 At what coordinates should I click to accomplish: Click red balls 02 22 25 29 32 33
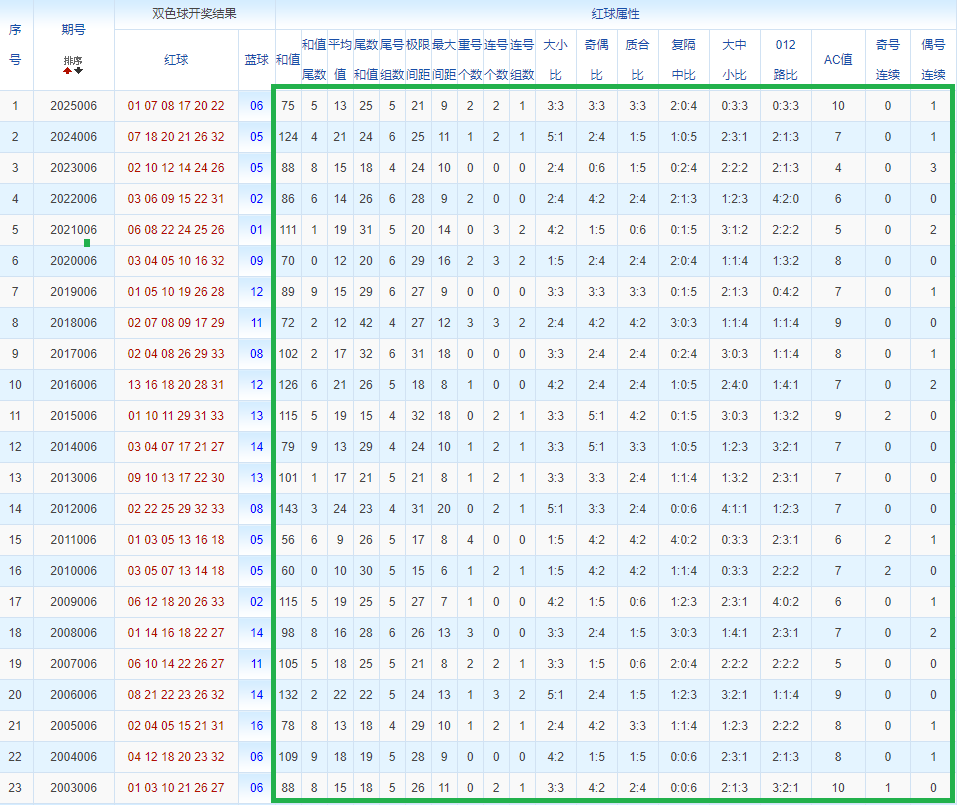point(176,509)
